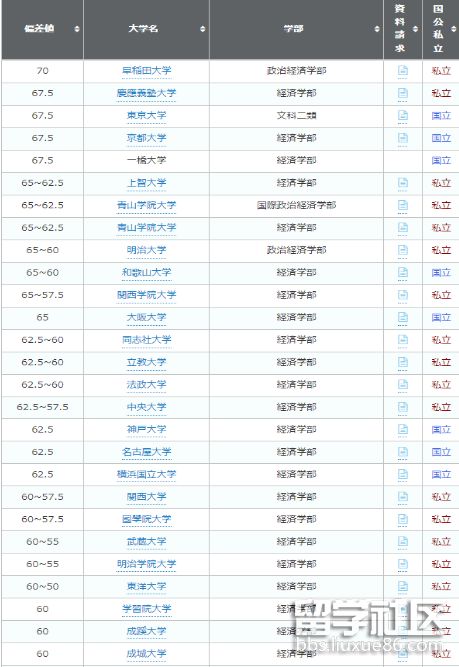Open the document request icon for 明治大学
This screenshot has height=667, width=459.
[x=402, y=250]
